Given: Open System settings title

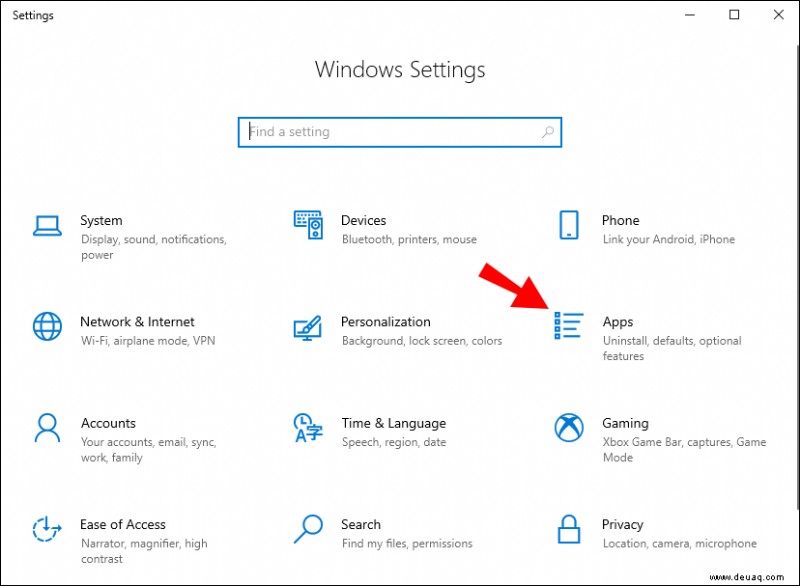Looking at the screenshot, I should coord(101,221).
